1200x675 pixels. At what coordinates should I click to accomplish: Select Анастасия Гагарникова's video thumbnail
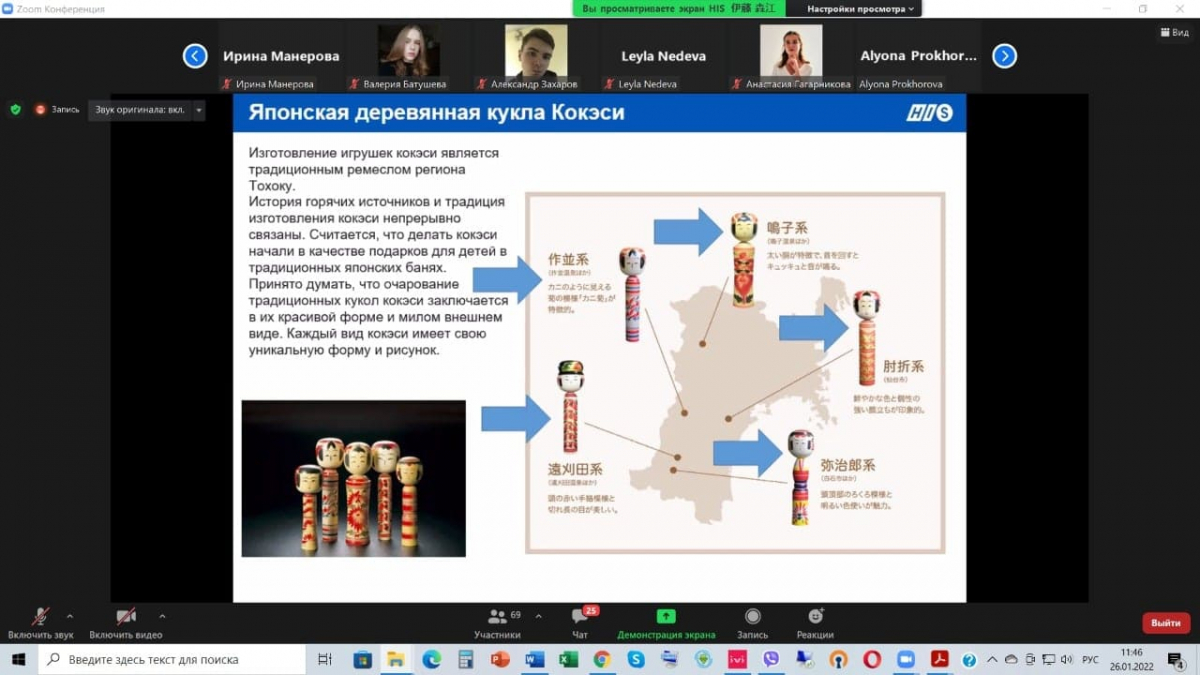pos(790,57)
